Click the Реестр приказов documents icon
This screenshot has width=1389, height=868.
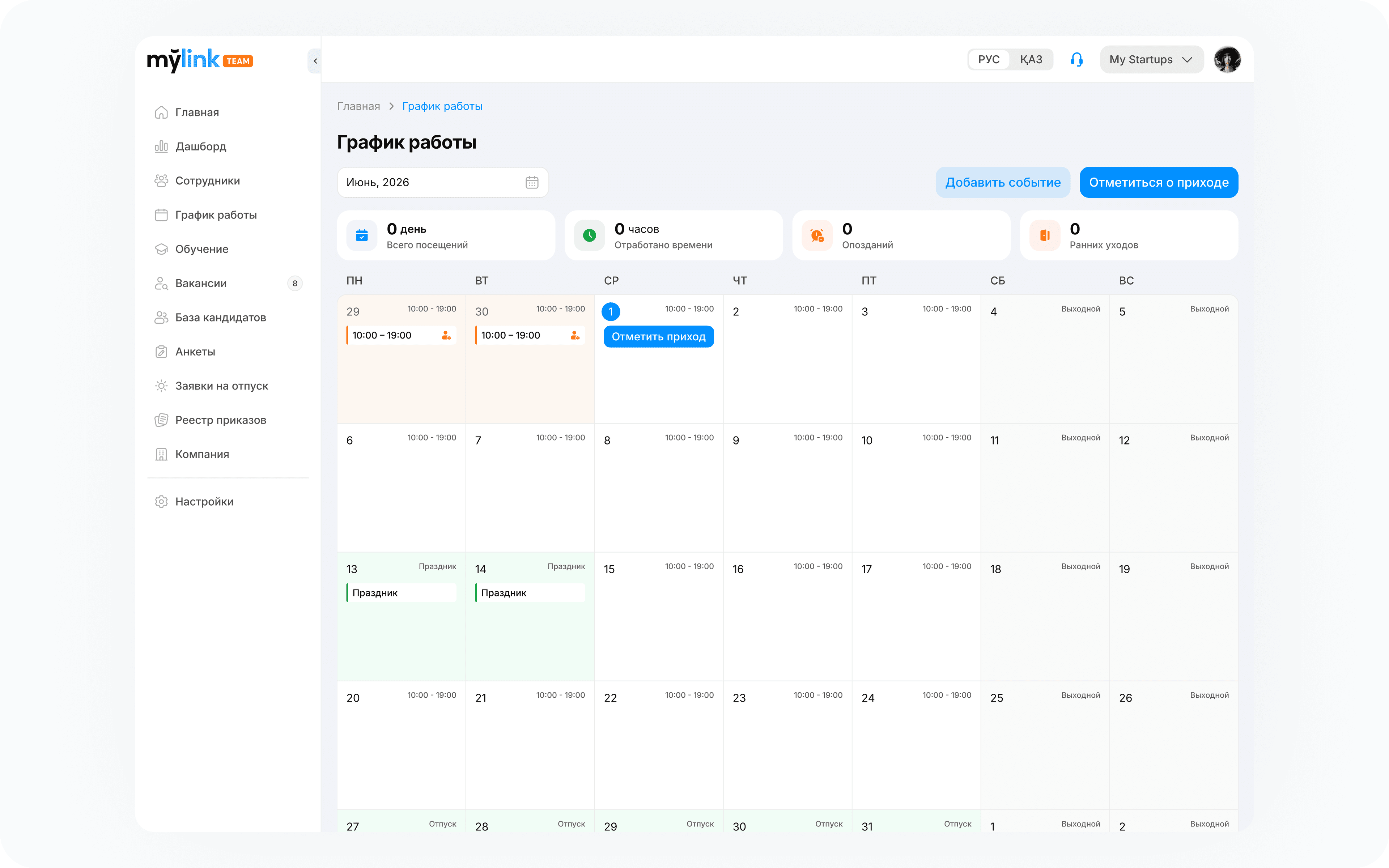point(161,420)
